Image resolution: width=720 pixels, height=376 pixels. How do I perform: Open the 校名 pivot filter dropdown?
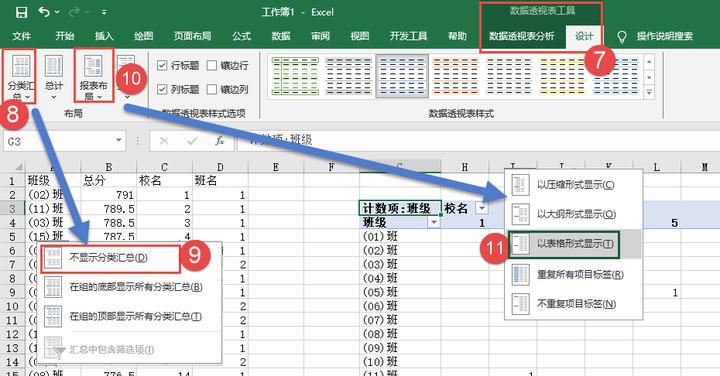coord(481,208)
